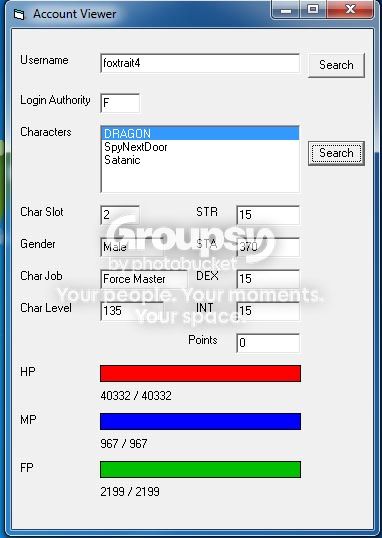Viewport: 382px width, 538px height.
Task: Click the blue MP progress bar
Action: pos(200,421)
